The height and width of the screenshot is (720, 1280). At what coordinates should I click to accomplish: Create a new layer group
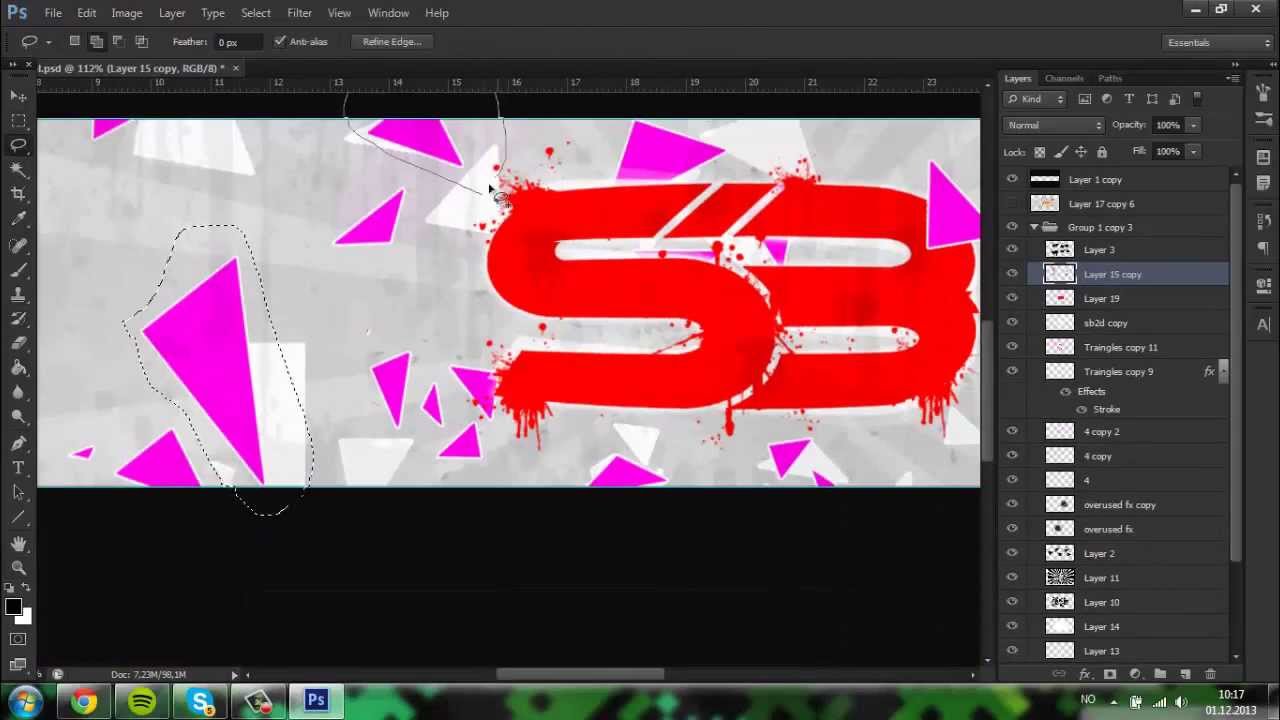[x=1160, y=674]
